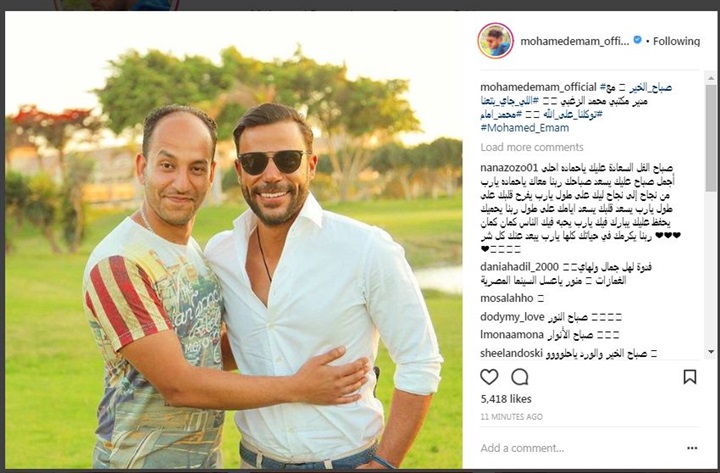
Task: Save the post with the bookmark icon
Action: [690, 377]
